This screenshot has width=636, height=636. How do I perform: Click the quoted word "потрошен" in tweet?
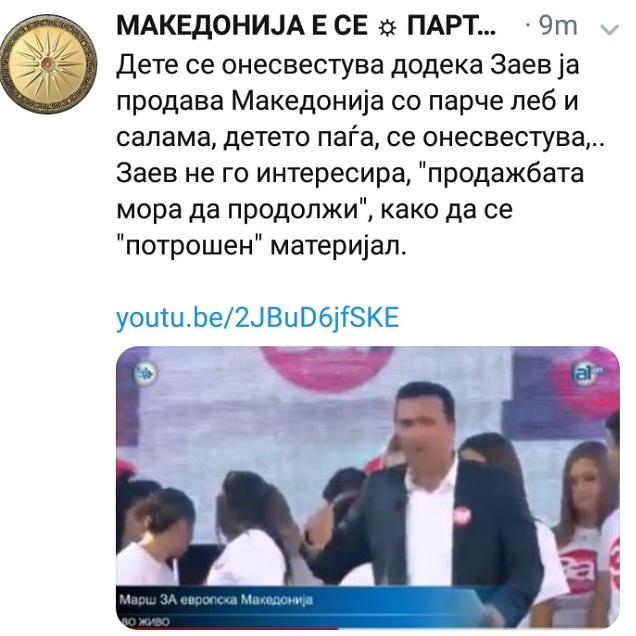(189, 246)
